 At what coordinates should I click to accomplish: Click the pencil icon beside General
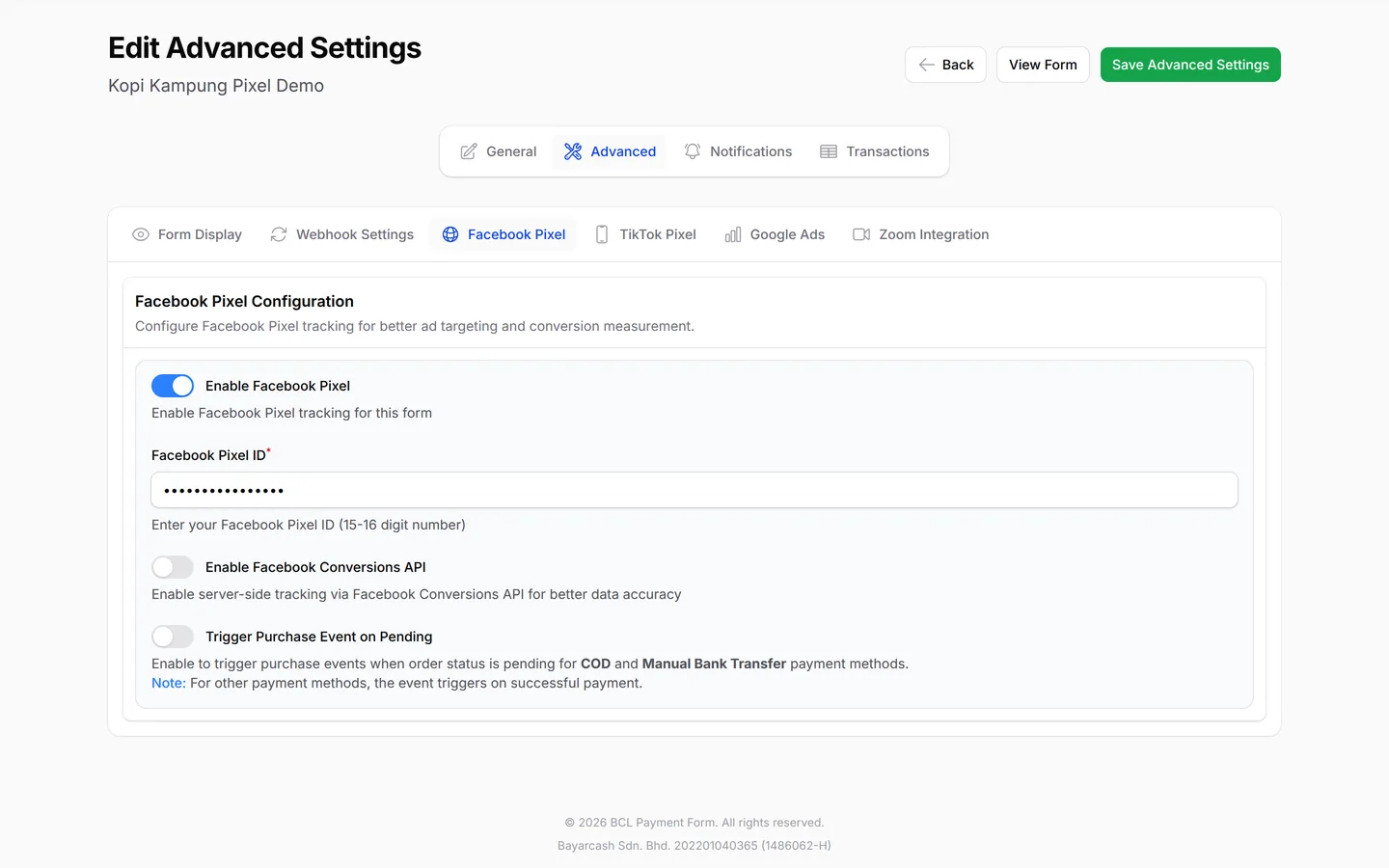(x=469, y=151)
